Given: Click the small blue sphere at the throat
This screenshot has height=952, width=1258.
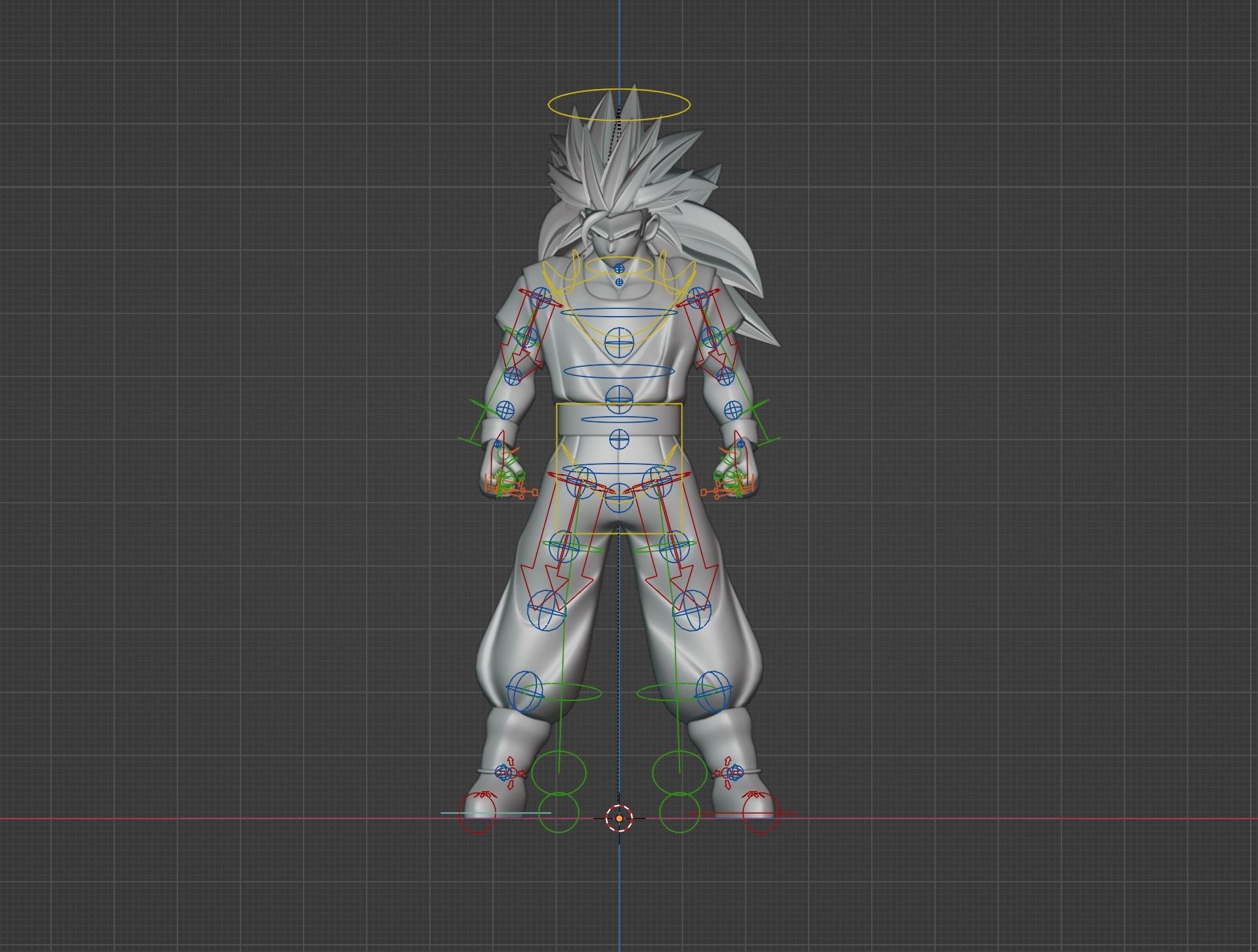Looking at the screenshot, I should pyautogui.click(x=619, y=282).
